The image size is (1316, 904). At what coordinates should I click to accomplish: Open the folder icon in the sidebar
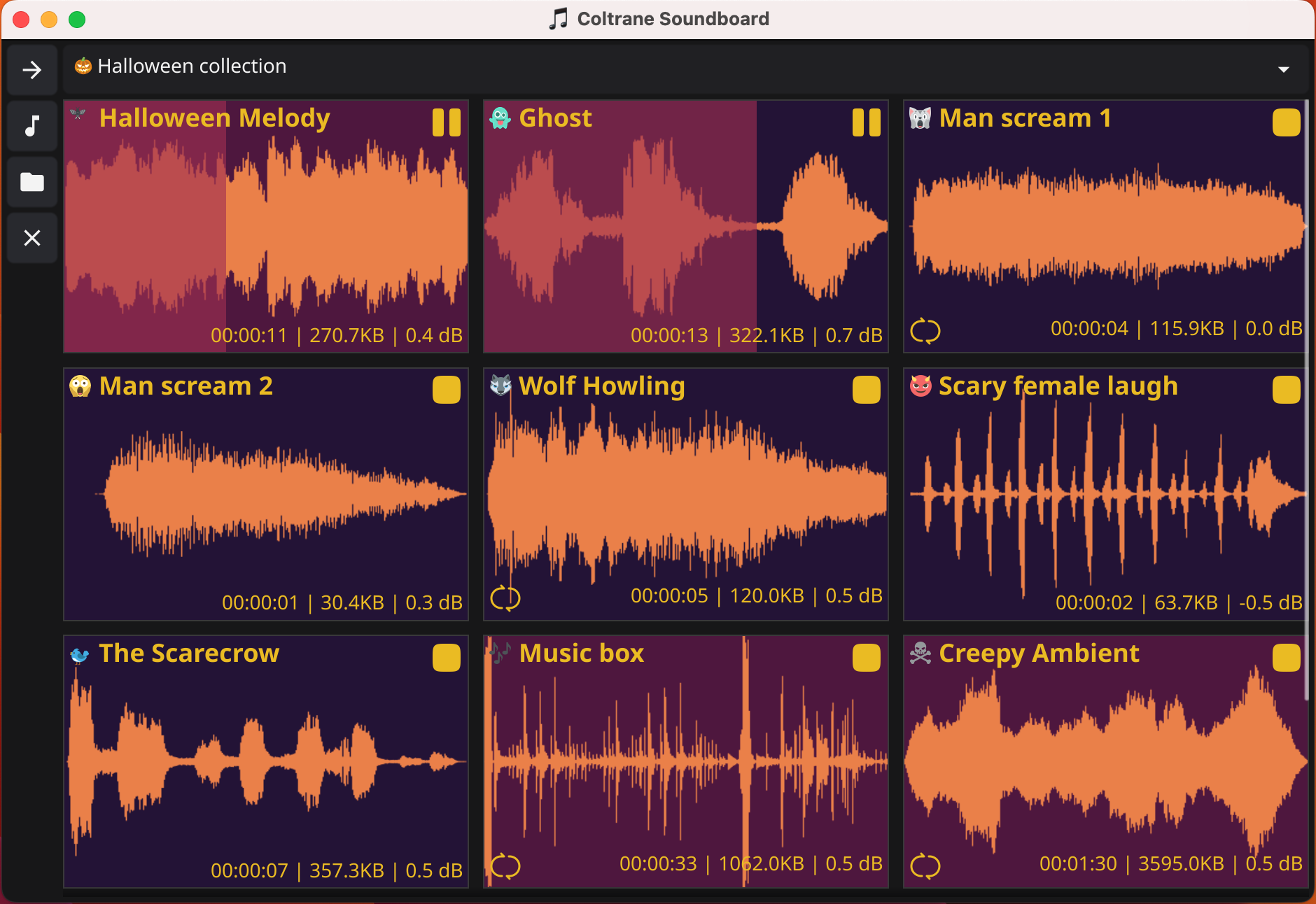(x=32, y=182)
